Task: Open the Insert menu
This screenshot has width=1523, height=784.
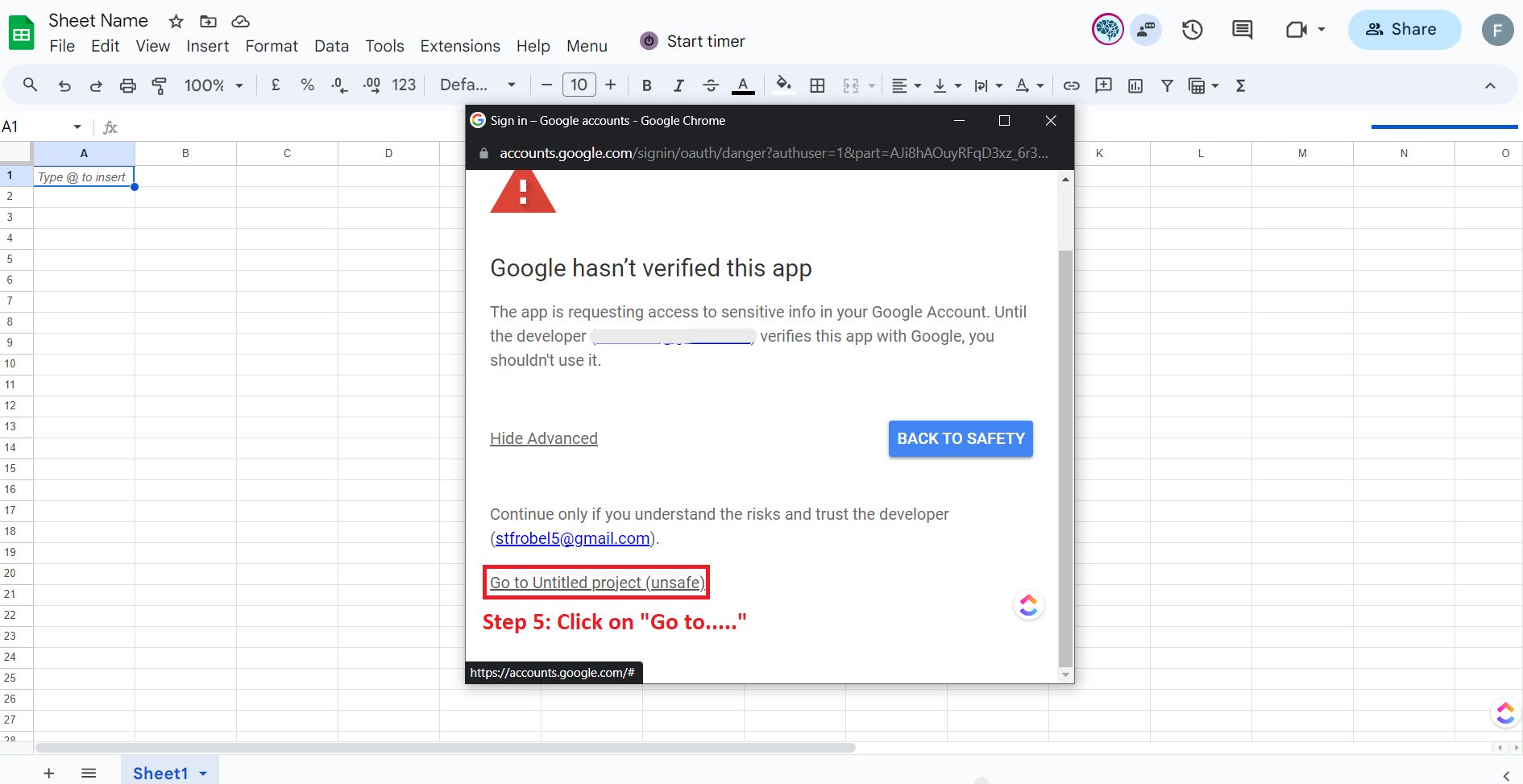Action: [208, 46]
